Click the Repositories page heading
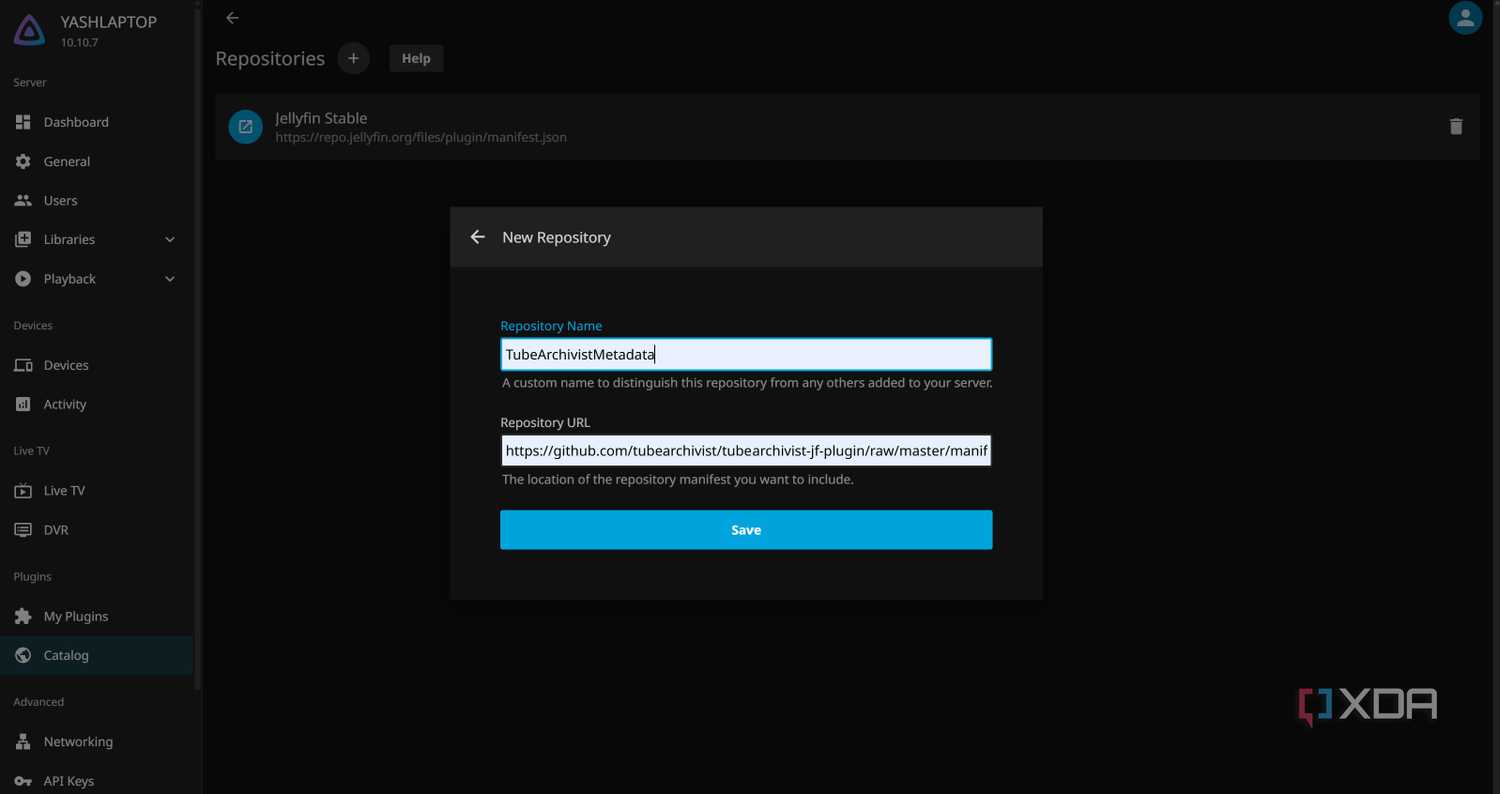 270,58
